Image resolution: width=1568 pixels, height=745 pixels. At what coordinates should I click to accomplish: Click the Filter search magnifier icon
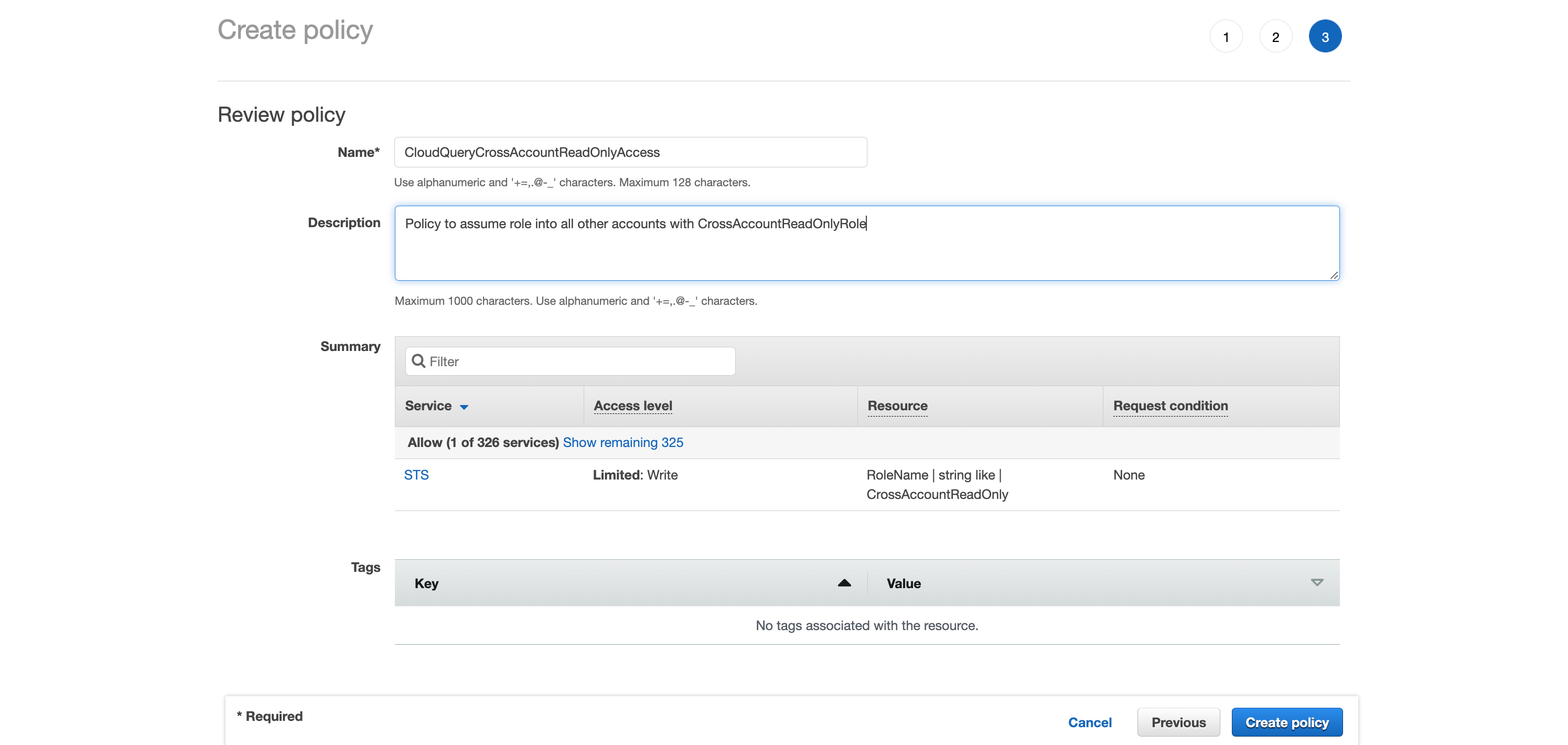[x=418, y=360]
